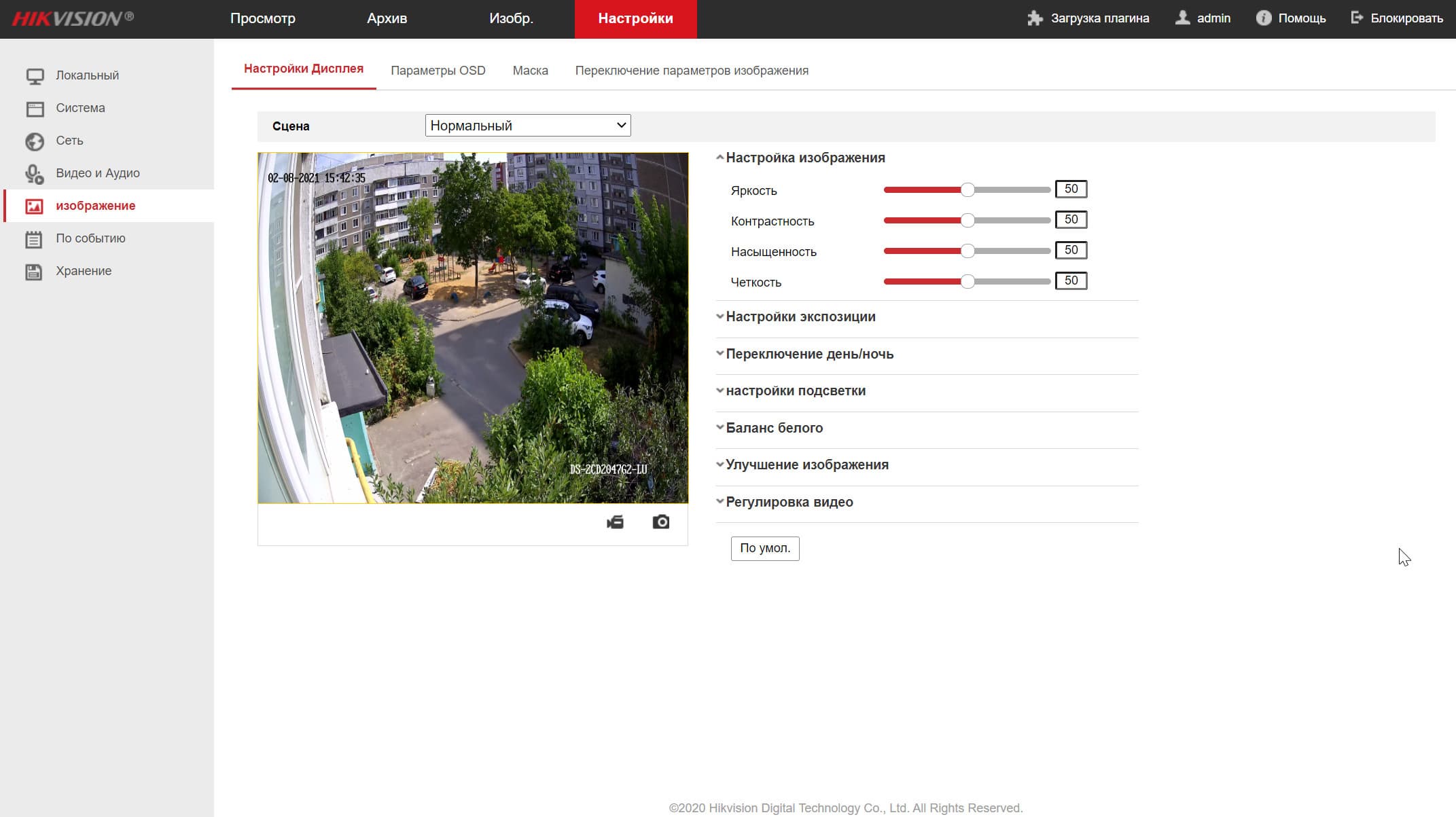Go to Видео и Аудио settings
Viewport: 1456px width, 817px height.
pos(97,173)
